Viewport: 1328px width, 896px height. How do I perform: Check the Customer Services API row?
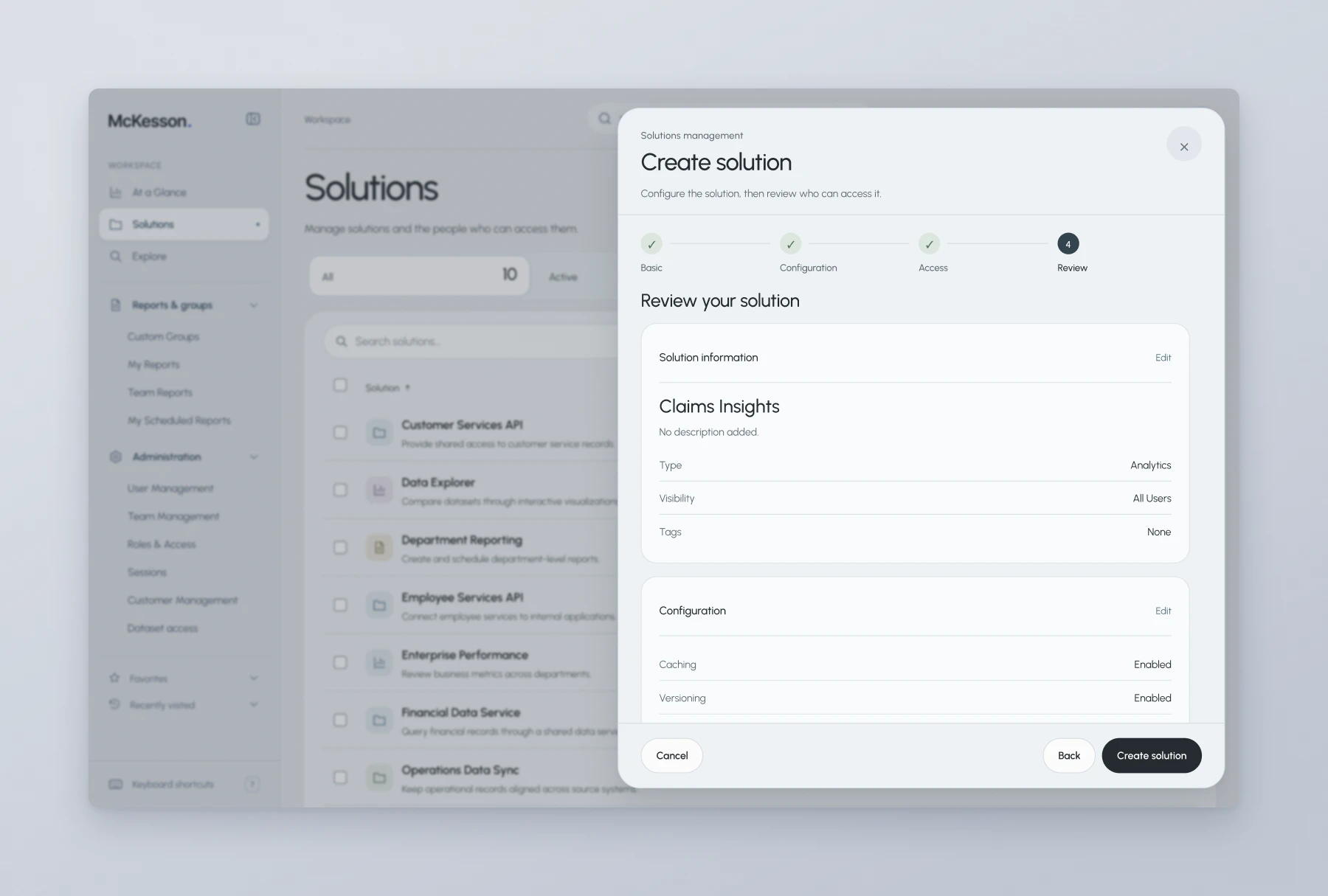pos(340,432)
